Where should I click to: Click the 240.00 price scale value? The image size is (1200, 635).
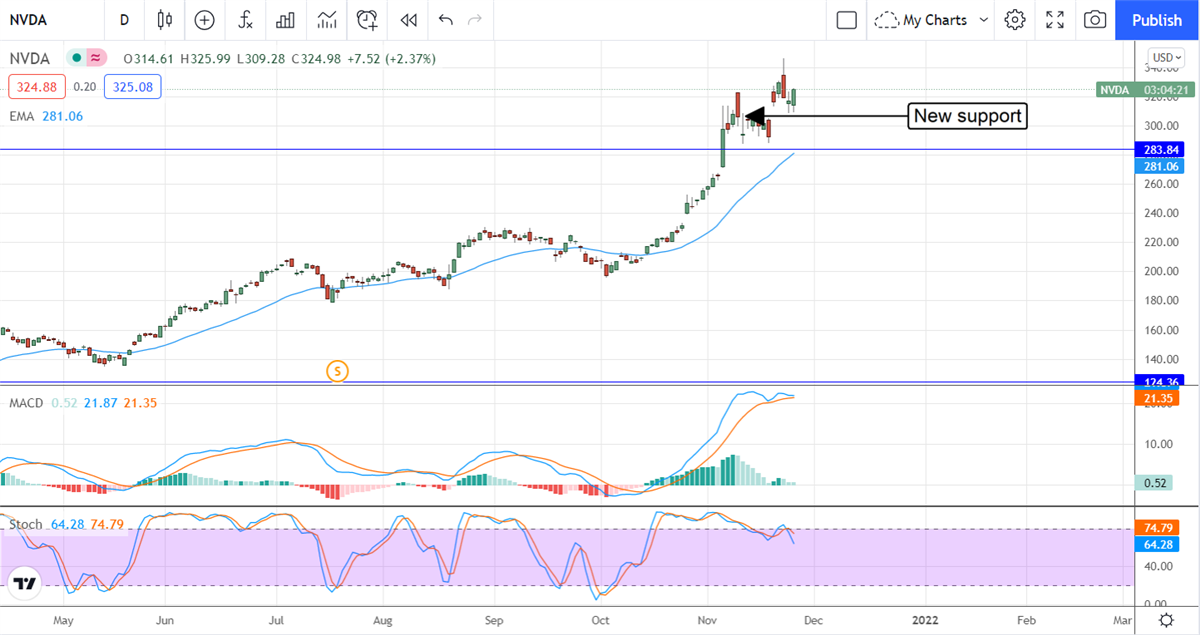pos(1160,213)
